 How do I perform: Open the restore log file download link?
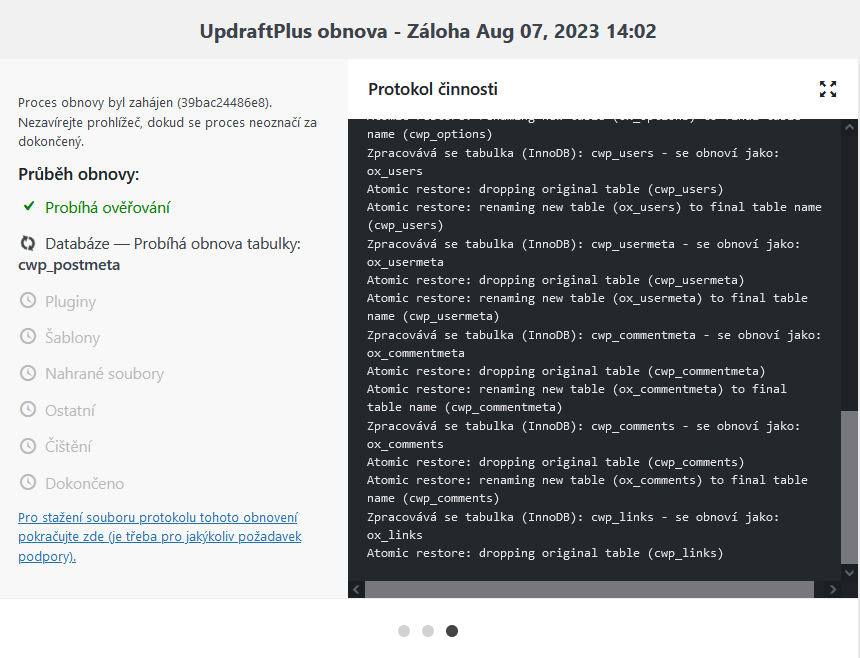click(x=160, y=537)
